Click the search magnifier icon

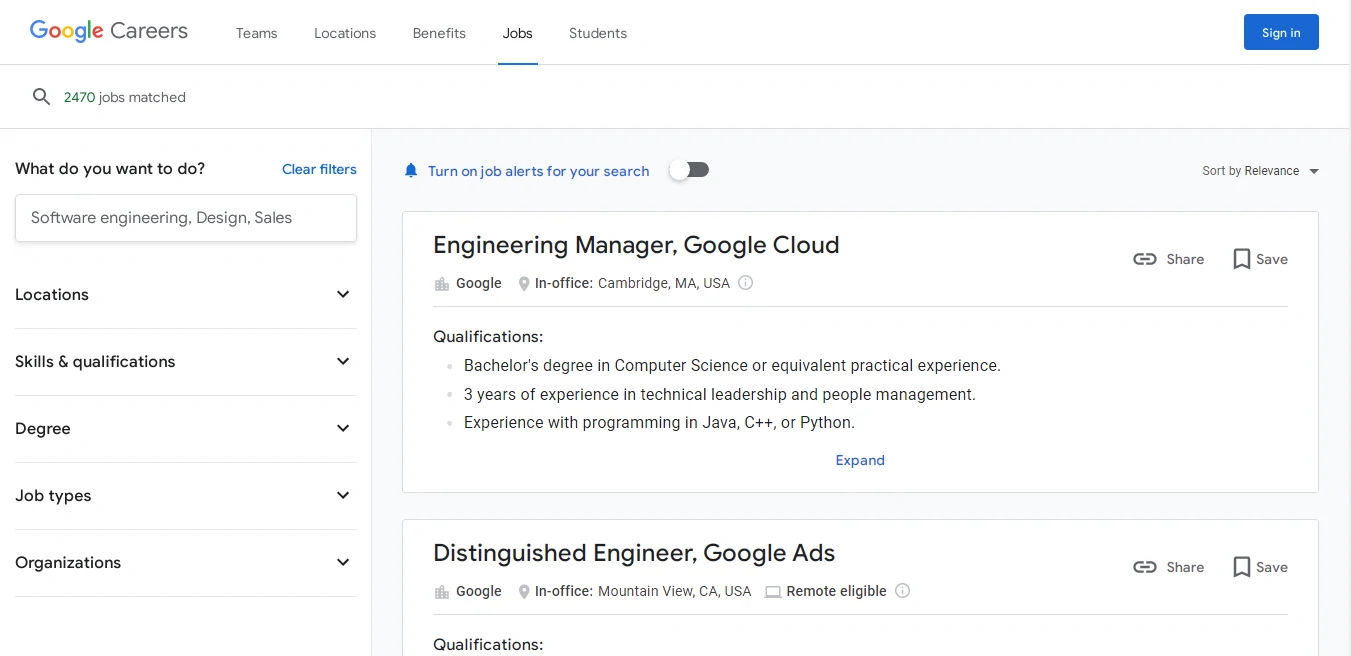(x=41, y=97)
